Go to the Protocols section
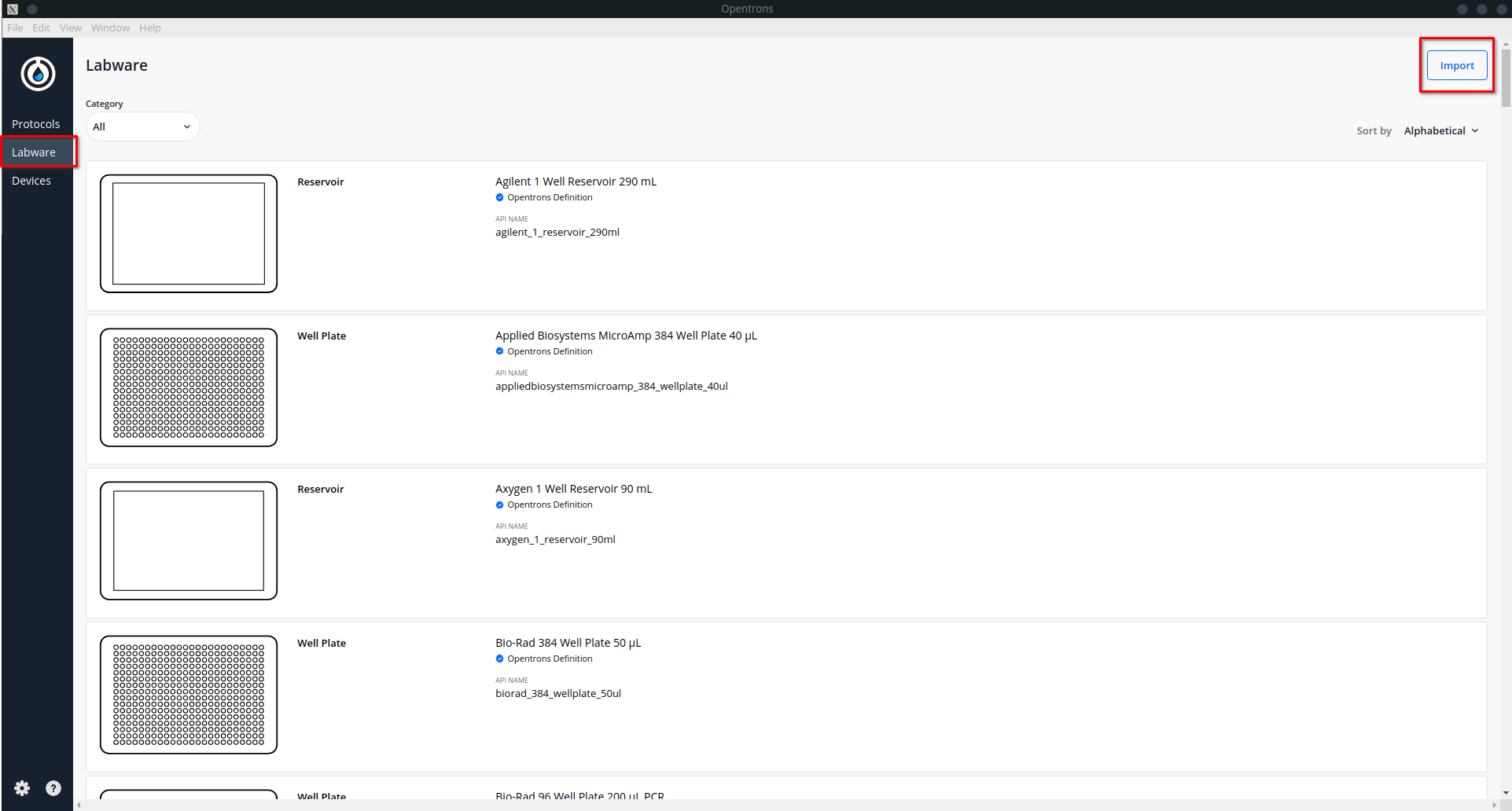The width and height of the screenshot is (1512, 811). 36,124
